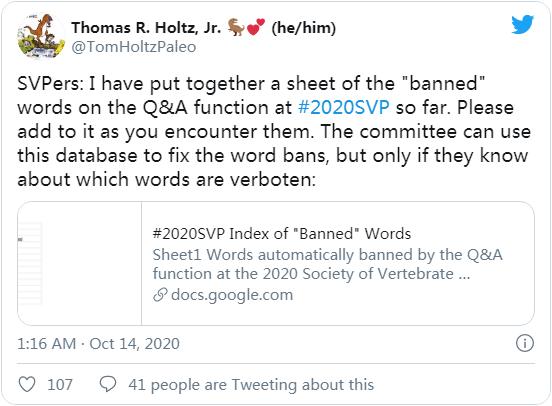552x406 pixels.
Task: Click the dinosaur emoji beside the name
Action: coord(236,27)
